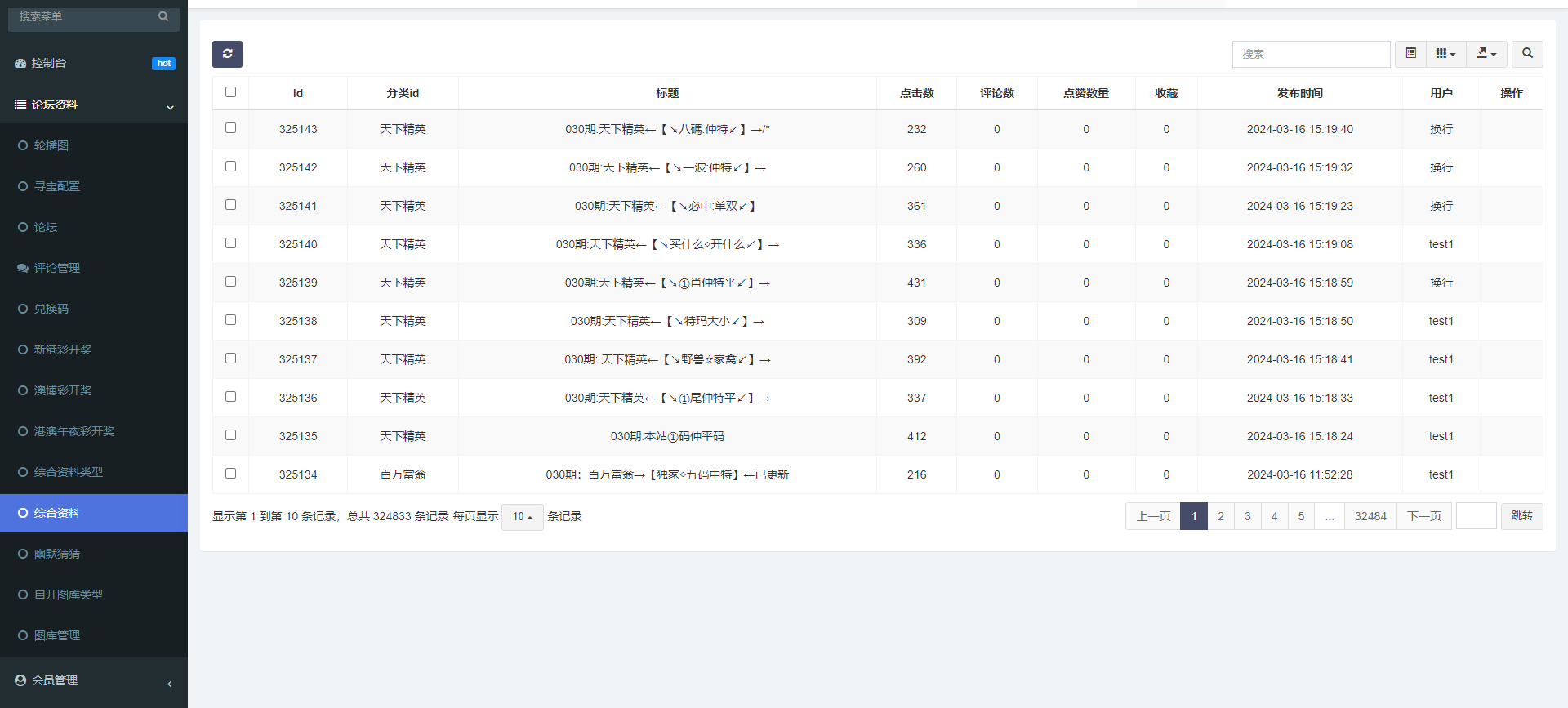Open 澳博彩开奖 in the sidebar
The width and height of the screenshot is (1568, 708).
[94, 390]
